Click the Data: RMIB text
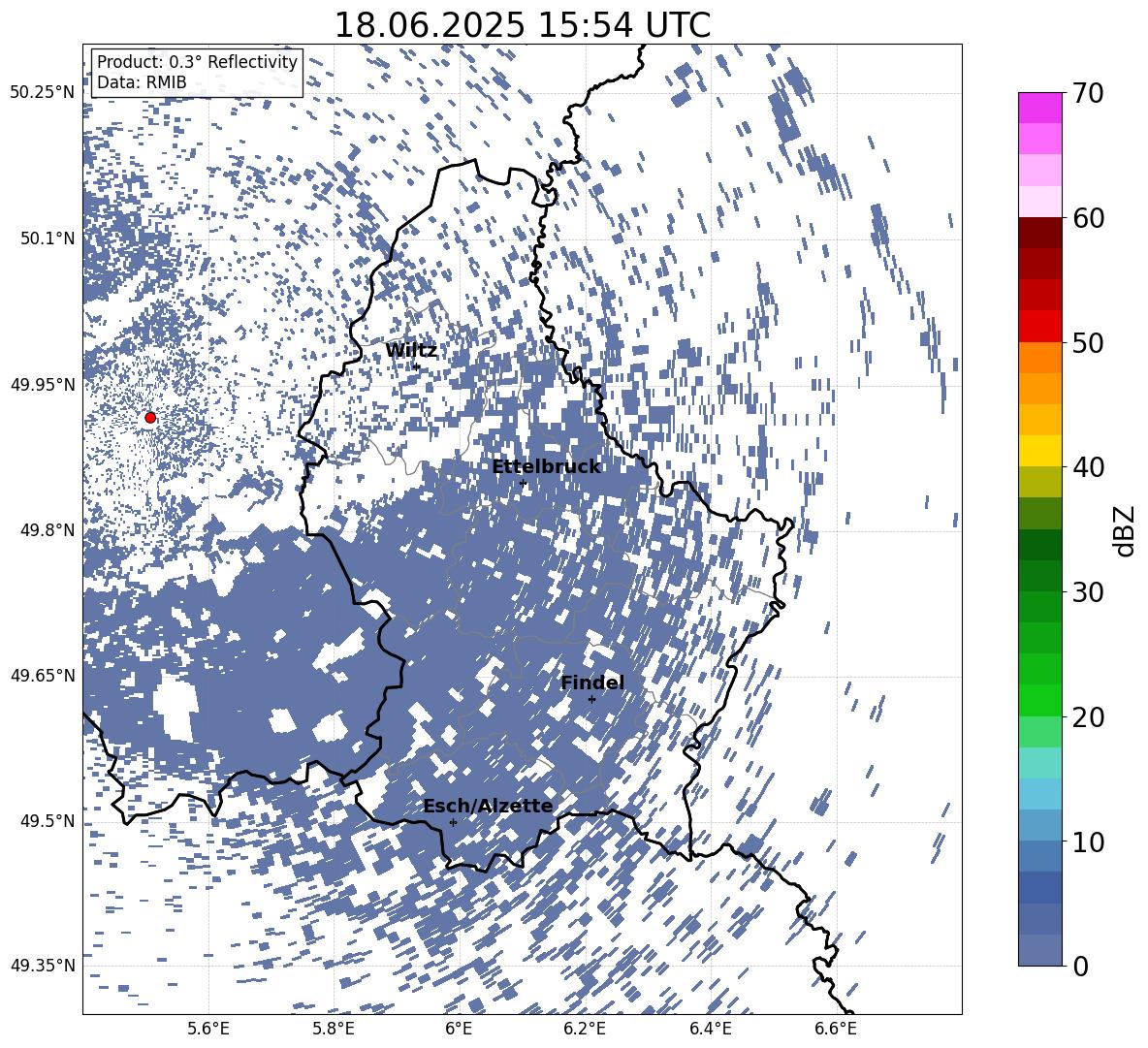Viewport: 1148px width, 1048px height. pyautogui.click(x=142, y=82)
